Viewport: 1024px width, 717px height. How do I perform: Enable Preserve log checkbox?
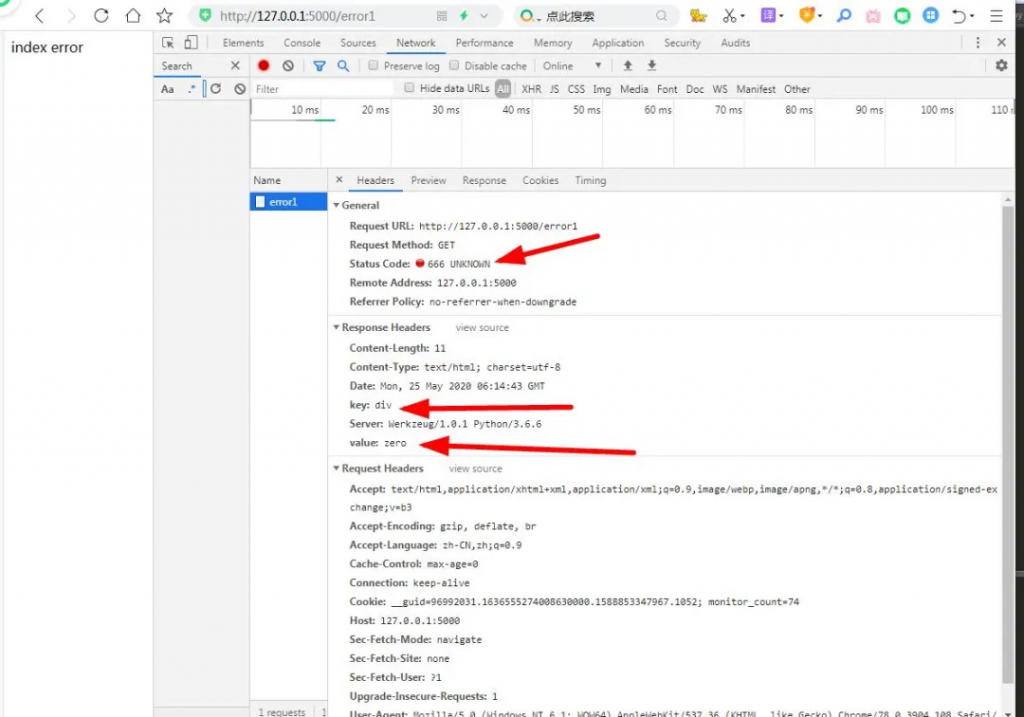point(373,66)
